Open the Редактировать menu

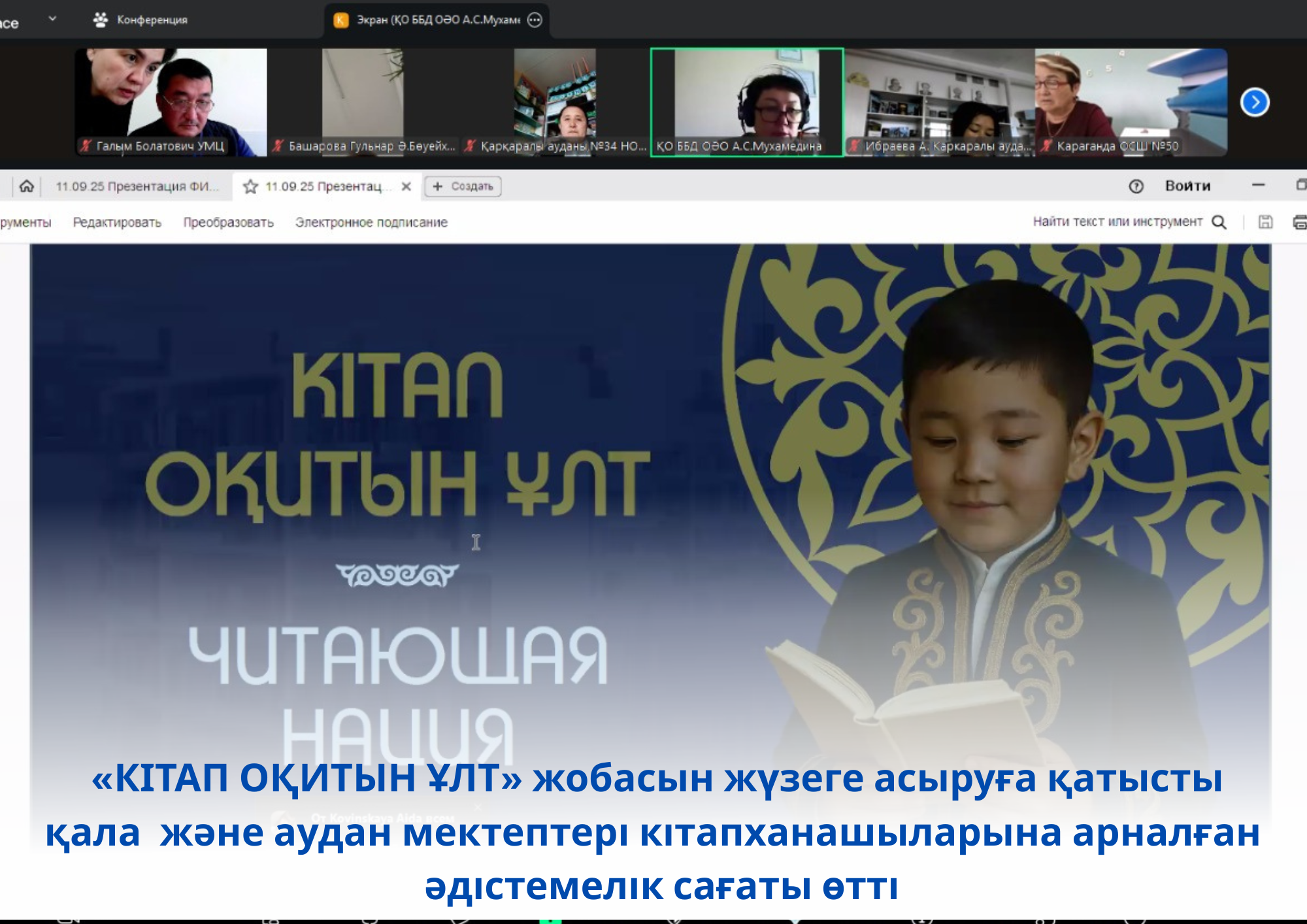click(117, 223)
